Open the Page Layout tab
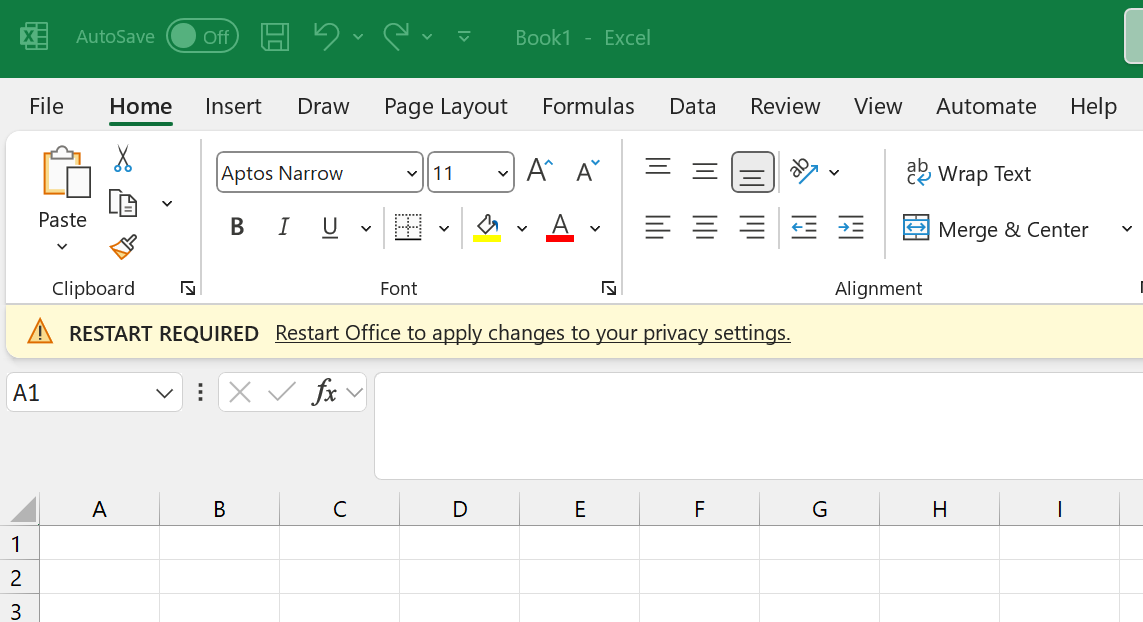 pos(445,106)
